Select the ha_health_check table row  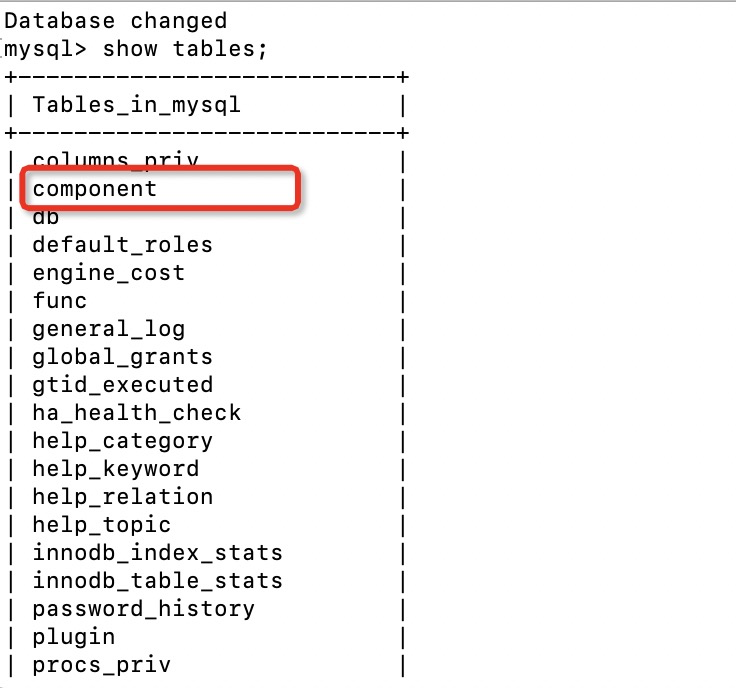tap(136, 412)
